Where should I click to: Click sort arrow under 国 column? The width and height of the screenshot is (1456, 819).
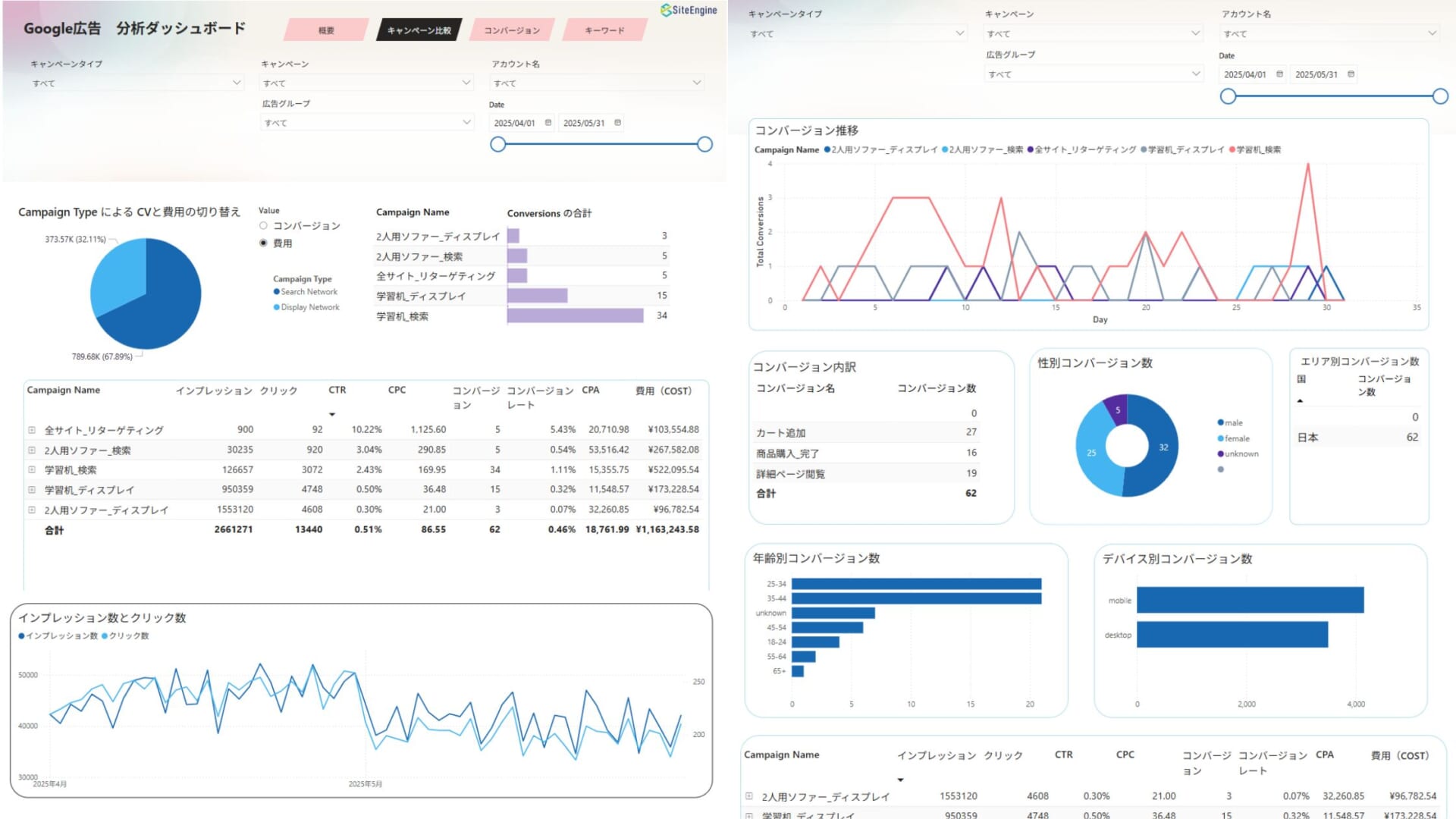pos(1300,401)
